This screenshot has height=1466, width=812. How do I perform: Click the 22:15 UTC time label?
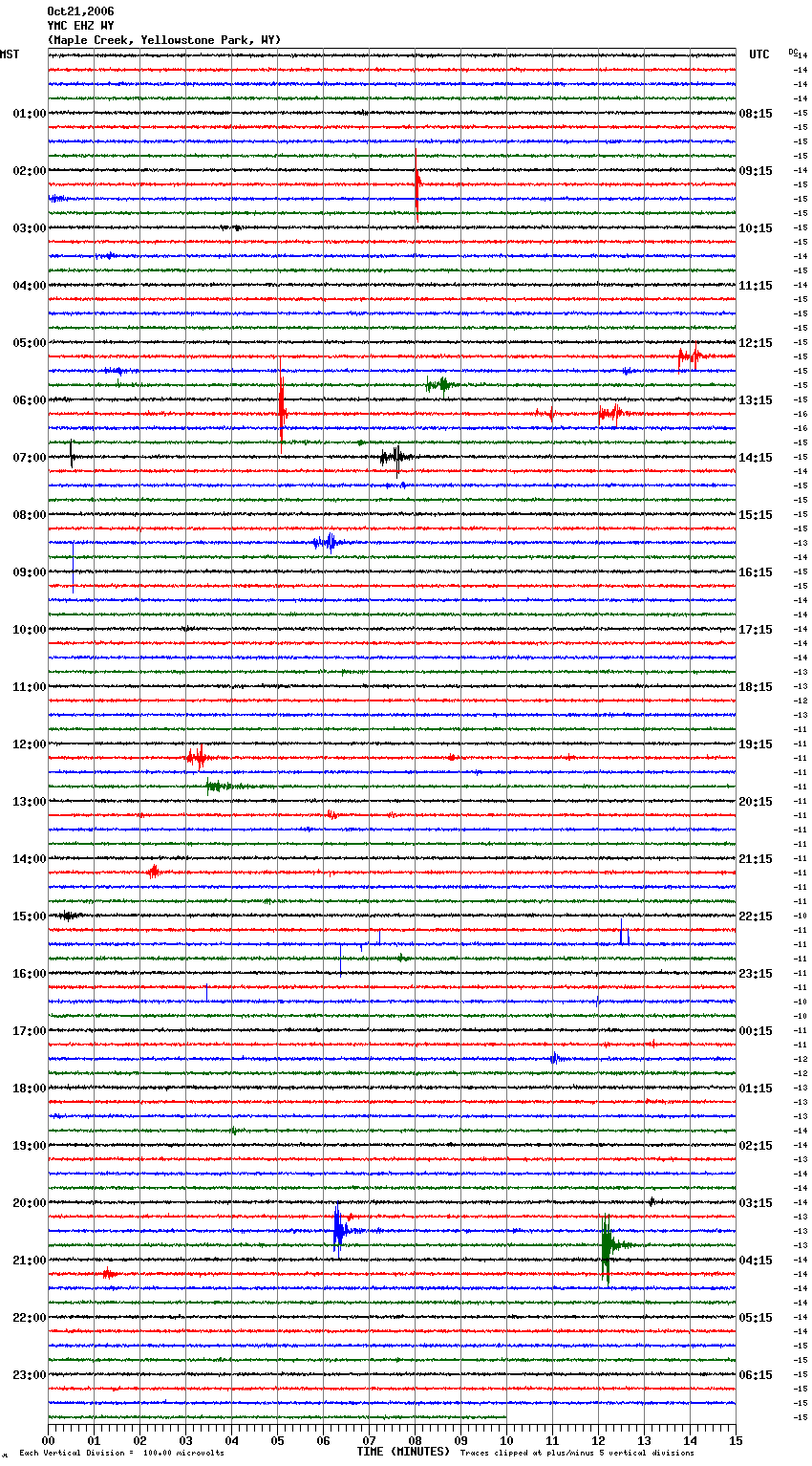tap(756, 916)
